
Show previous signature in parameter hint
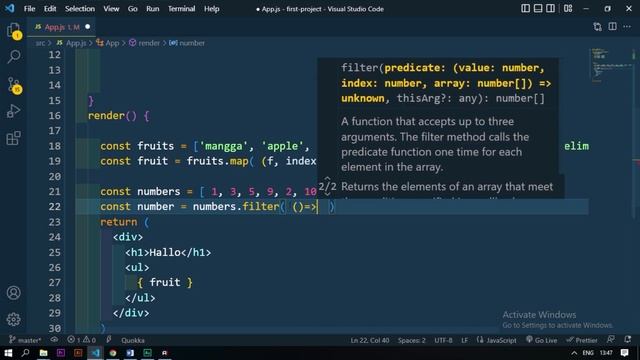(x=327, y=179)
